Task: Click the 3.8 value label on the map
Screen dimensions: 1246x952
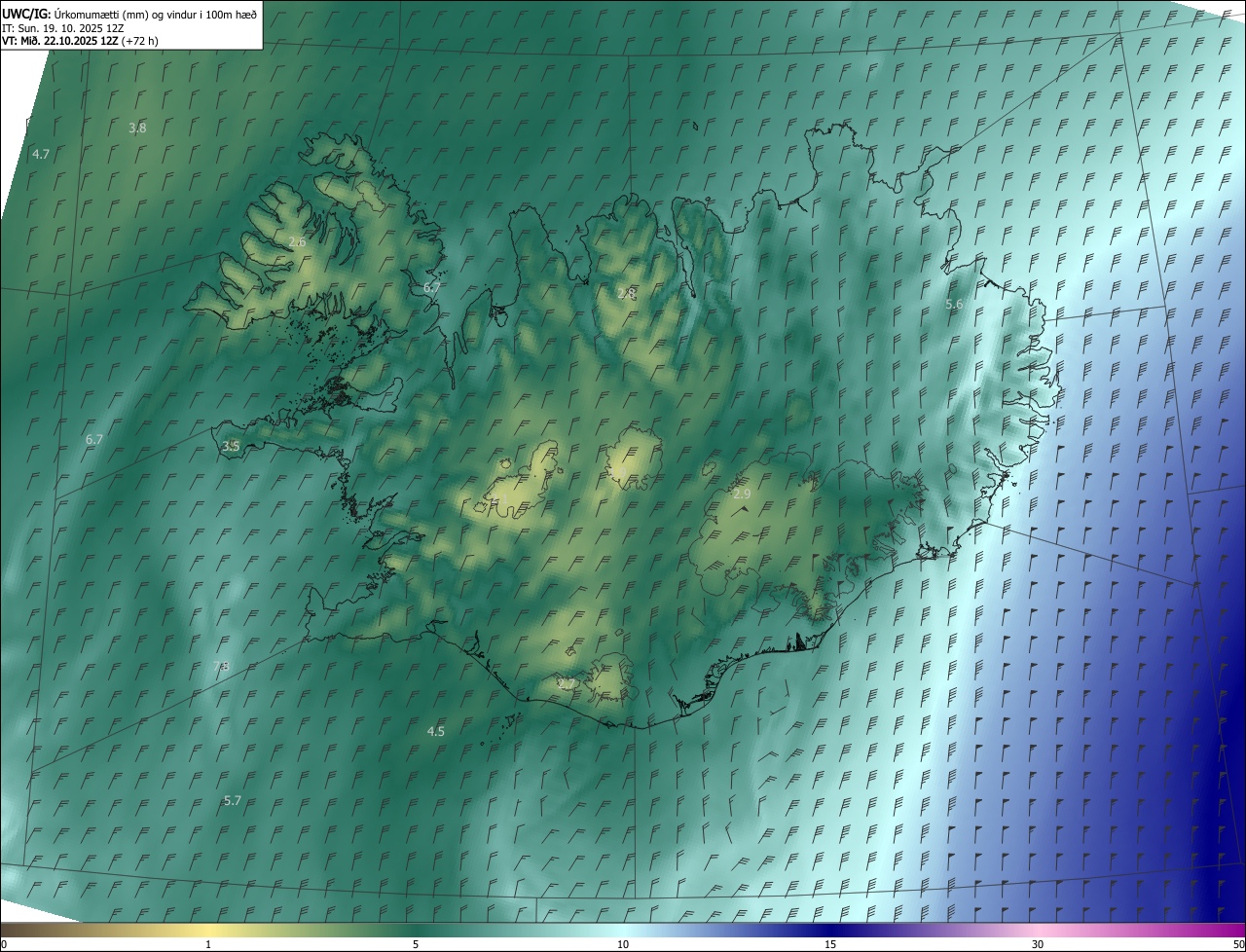Action: (137, 128)
